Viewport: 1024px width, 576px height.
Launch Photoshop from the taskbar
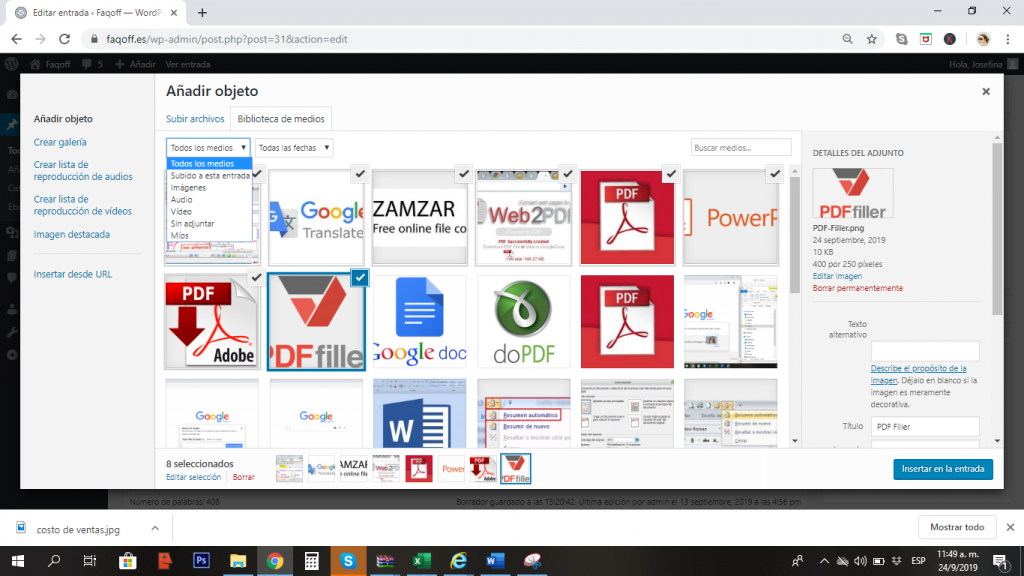coord(201,561)
